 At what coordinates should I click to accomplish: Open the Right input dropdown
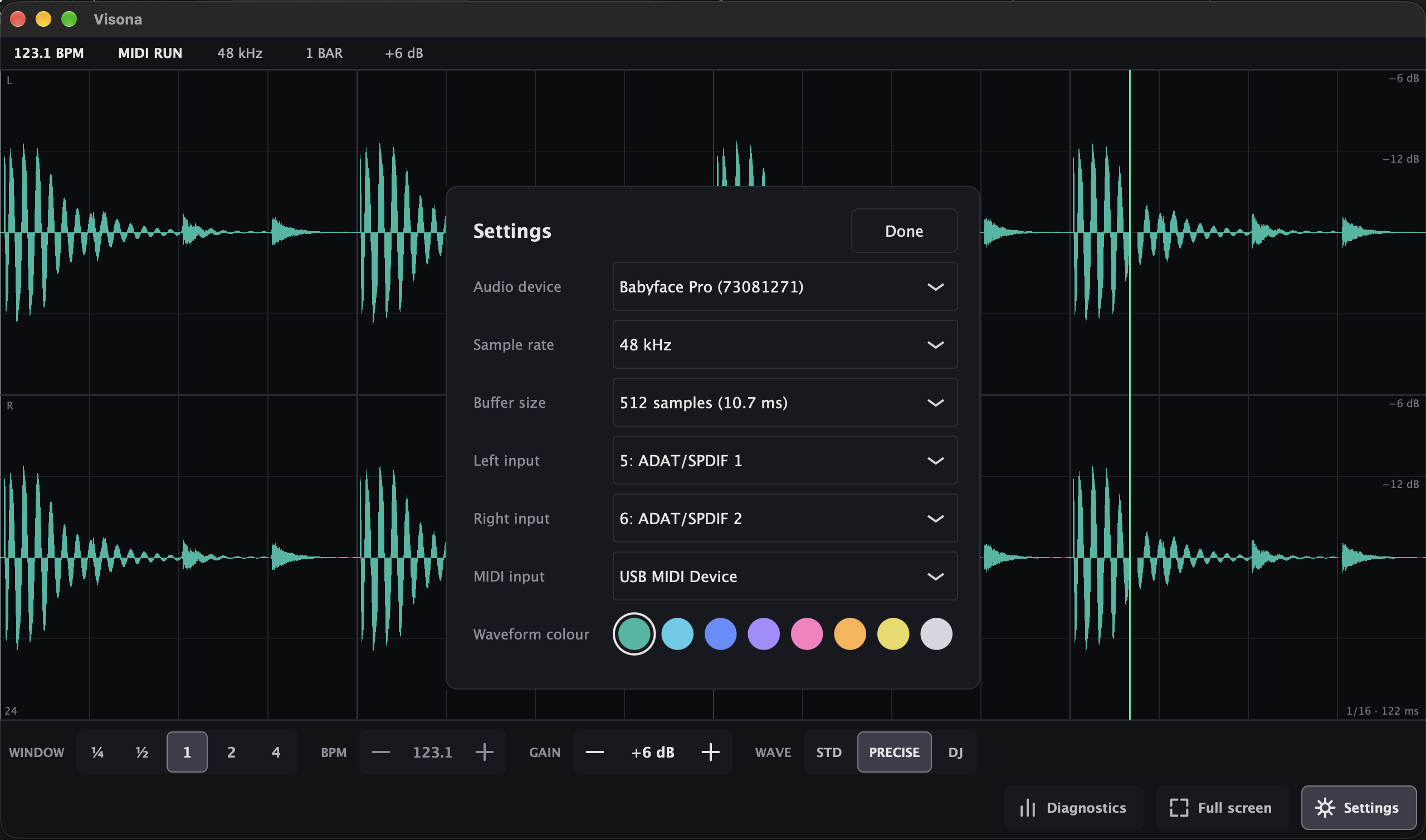[x=785, y=519]
